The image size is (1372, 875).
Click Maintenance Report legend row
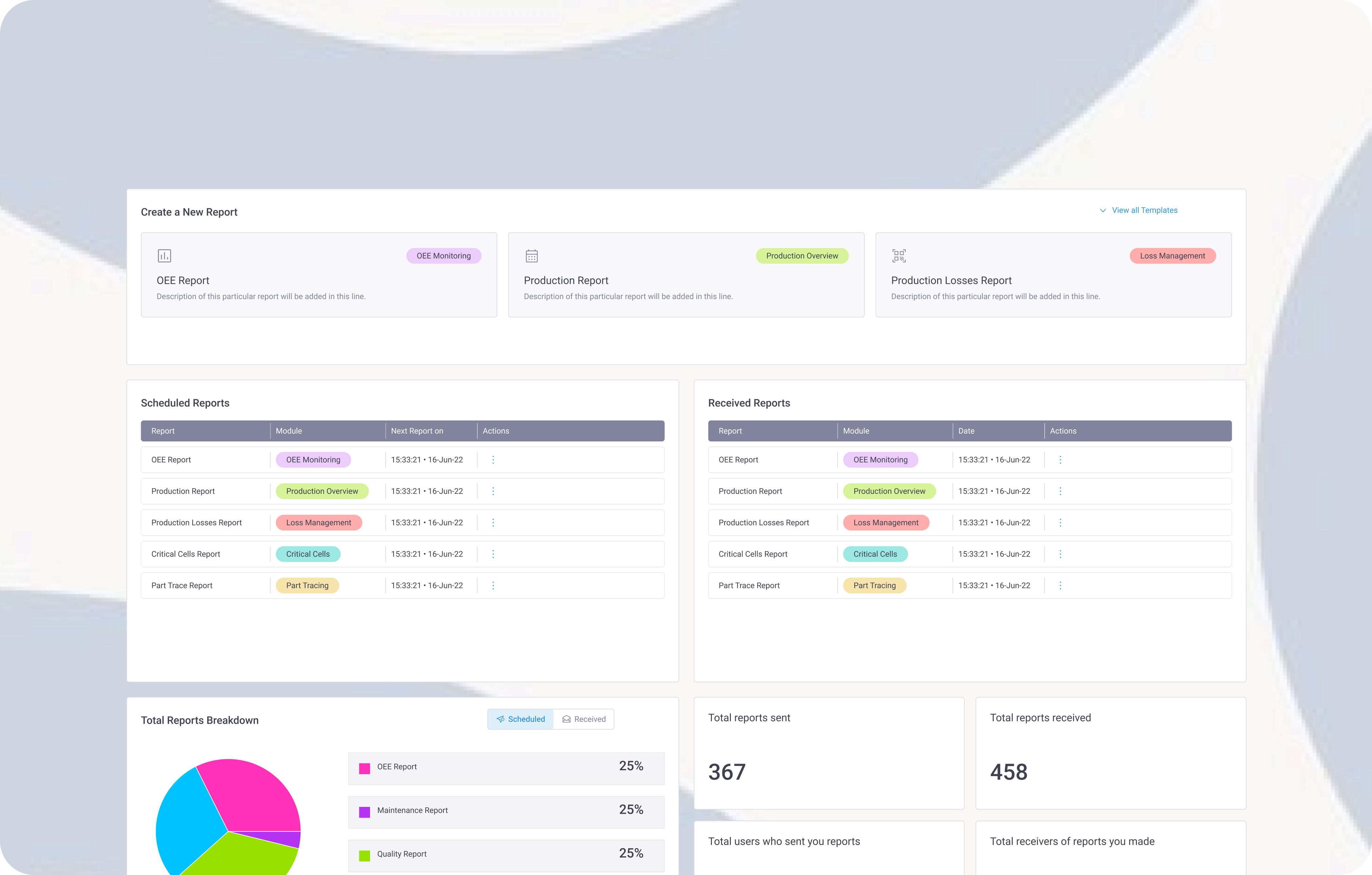(x=506, y=812)
